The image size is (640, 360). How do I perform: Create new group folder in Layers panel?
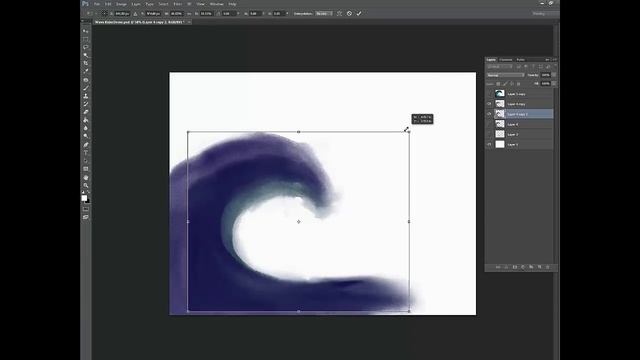click(x=531, y=267)
